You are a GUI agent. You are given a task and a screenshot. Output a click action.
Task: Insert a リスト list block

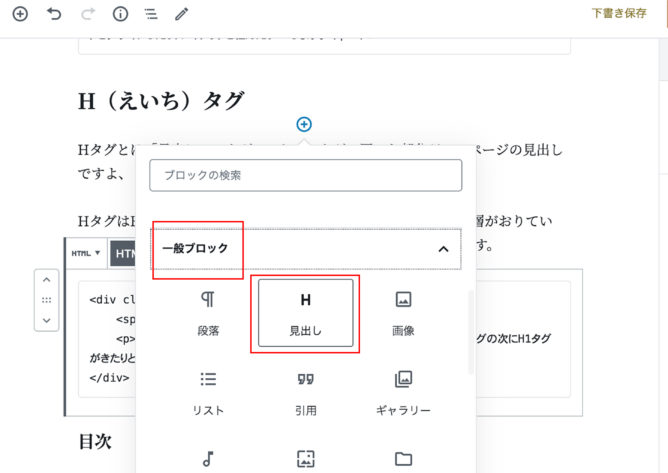pos(208,393)
